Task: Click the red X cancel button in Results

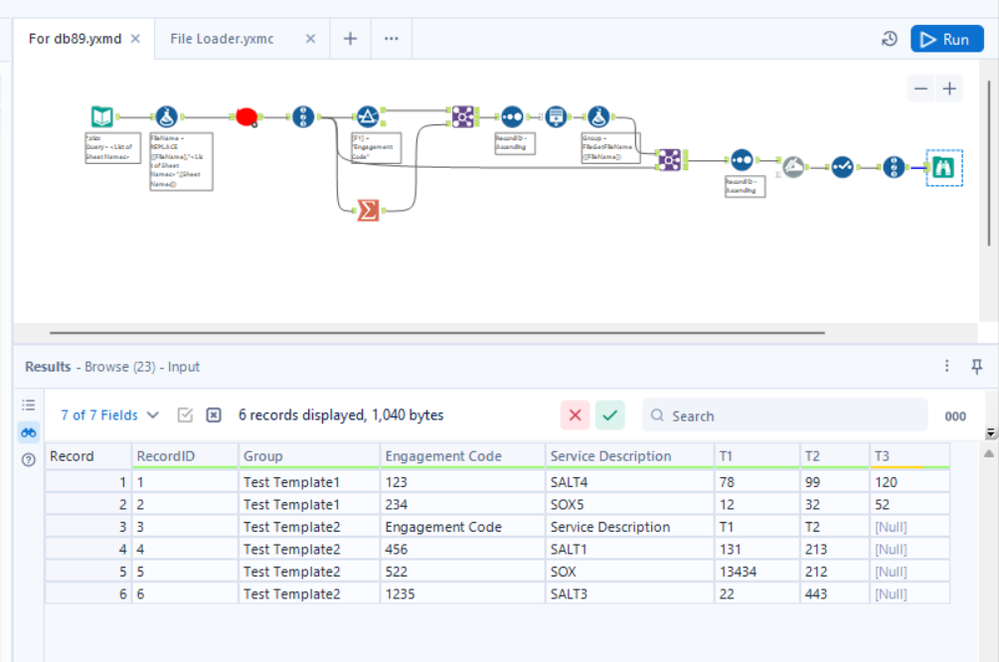Action: [x=575, y=415]
